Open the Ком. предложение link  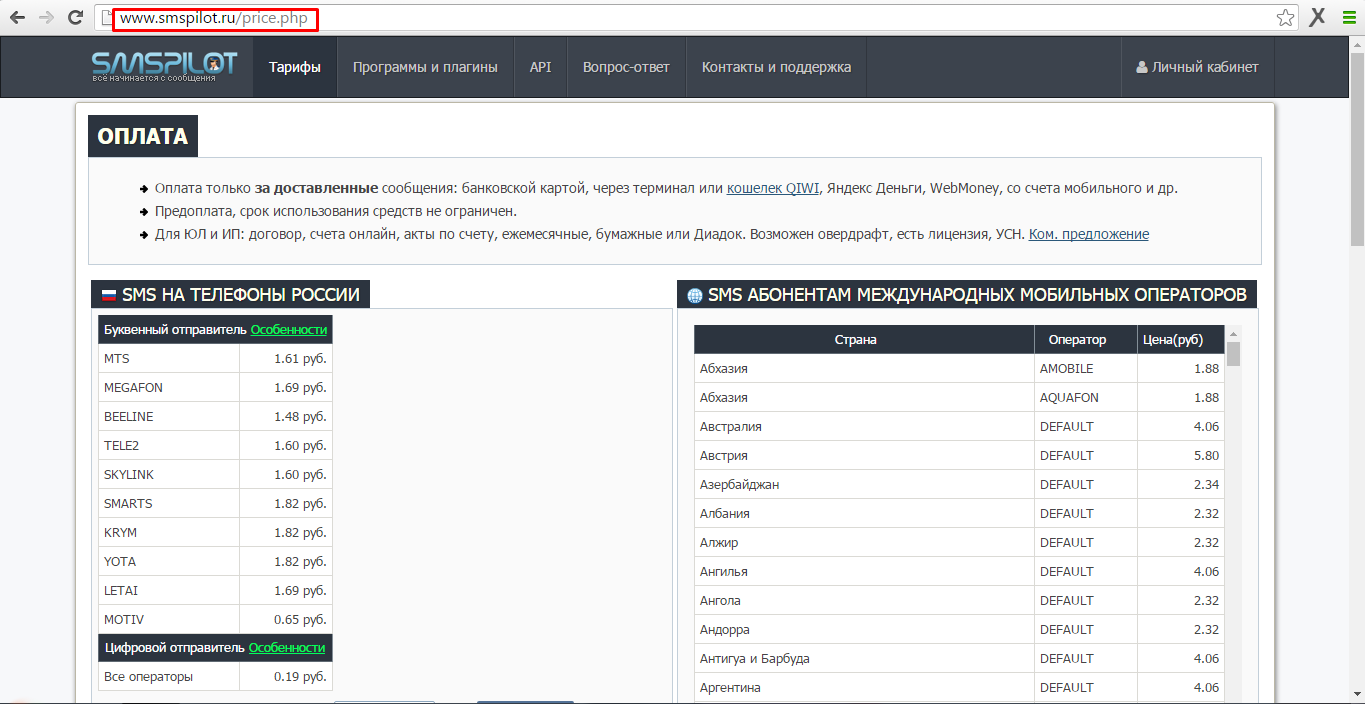[x=1089, y=234]
